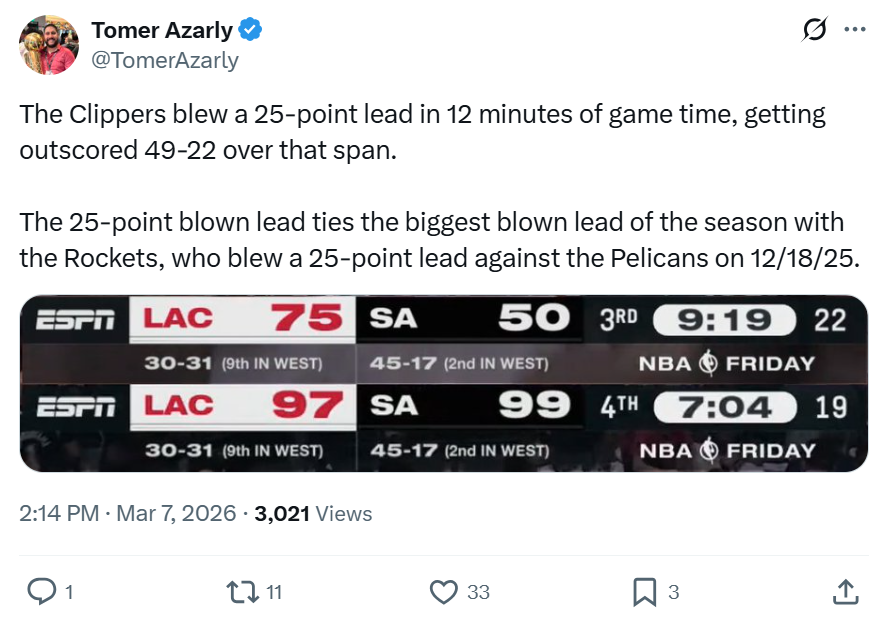The image size is (890, 617).
Task: Click the 2:14 PM Mar 7, 2026 timestamp
Action: [x=128, y=514]
